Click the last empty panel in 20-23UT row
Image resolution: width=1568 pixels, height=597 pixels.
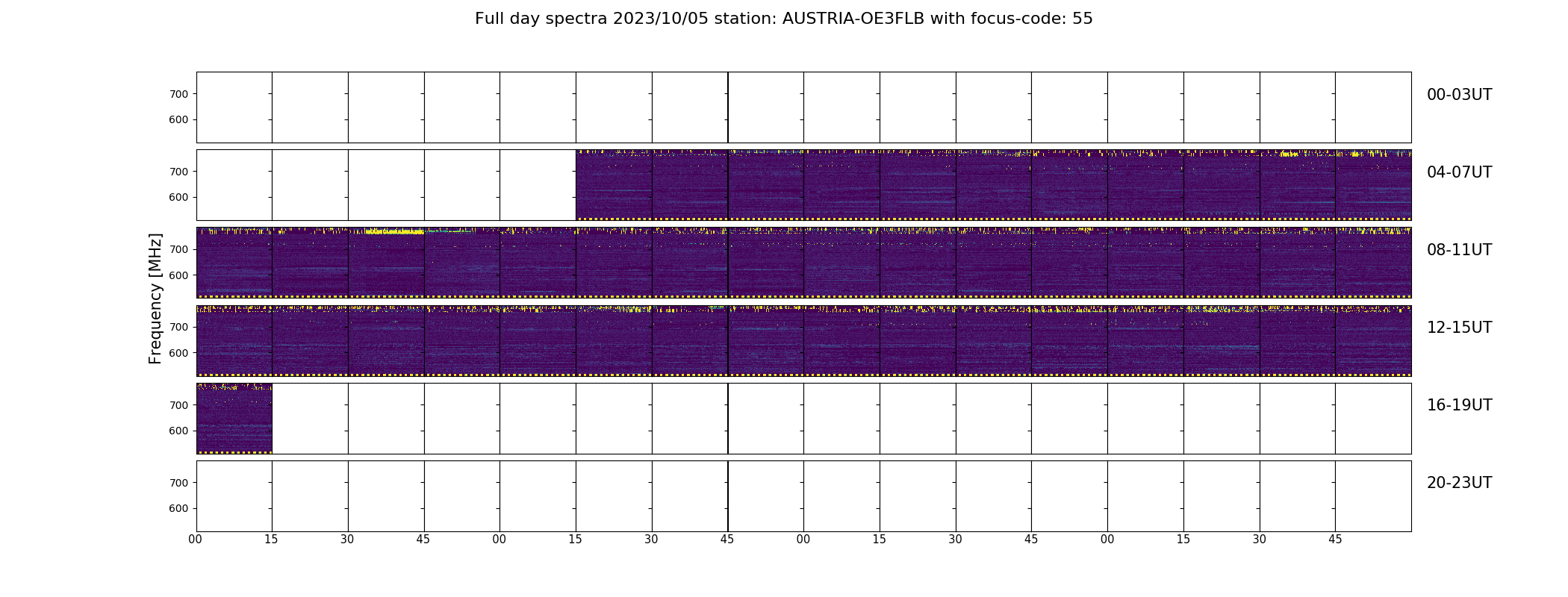(x=1373, y=496)
